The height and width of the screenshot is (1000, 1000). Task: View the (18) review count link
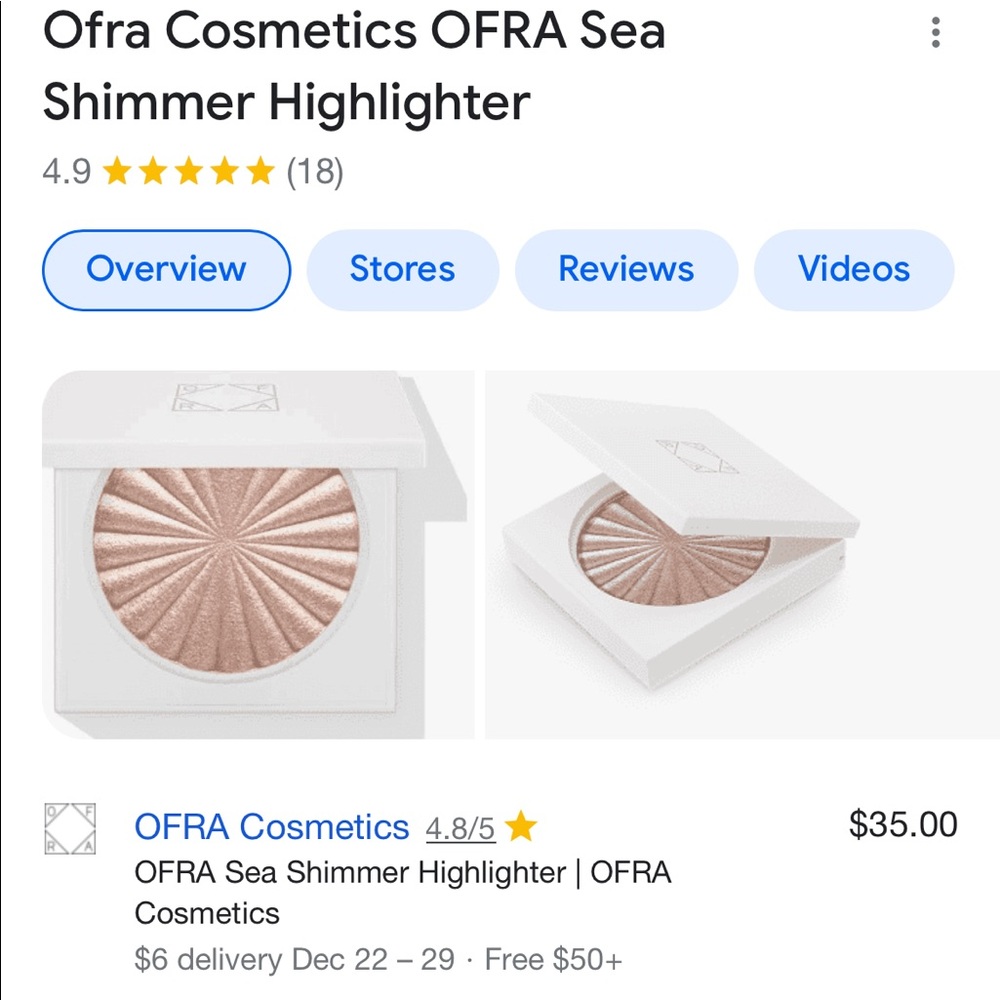pos(314,170)
